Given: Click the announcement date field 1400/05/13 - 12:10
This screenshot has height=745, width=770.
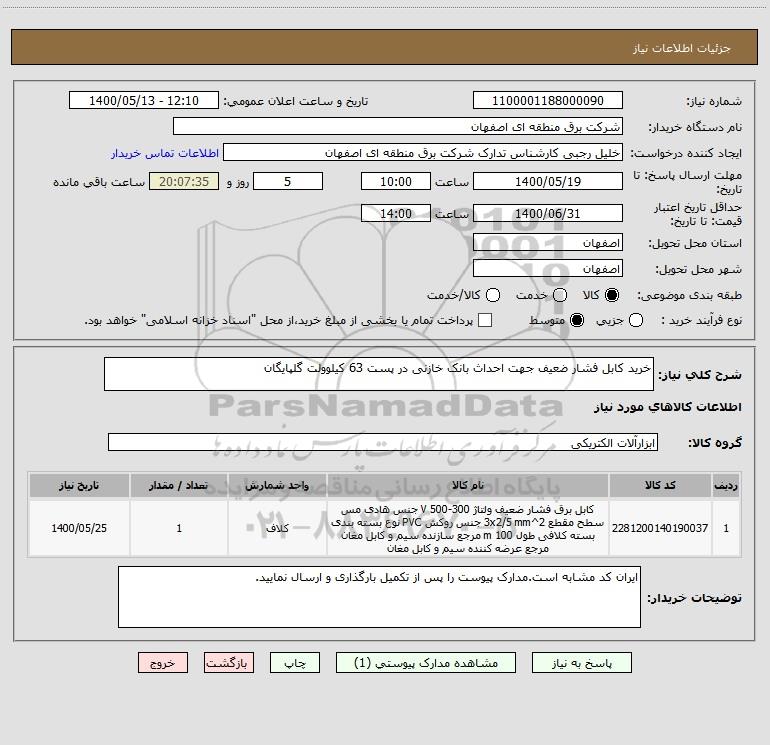Looking at the screenshot, I should tap(144, 100).
